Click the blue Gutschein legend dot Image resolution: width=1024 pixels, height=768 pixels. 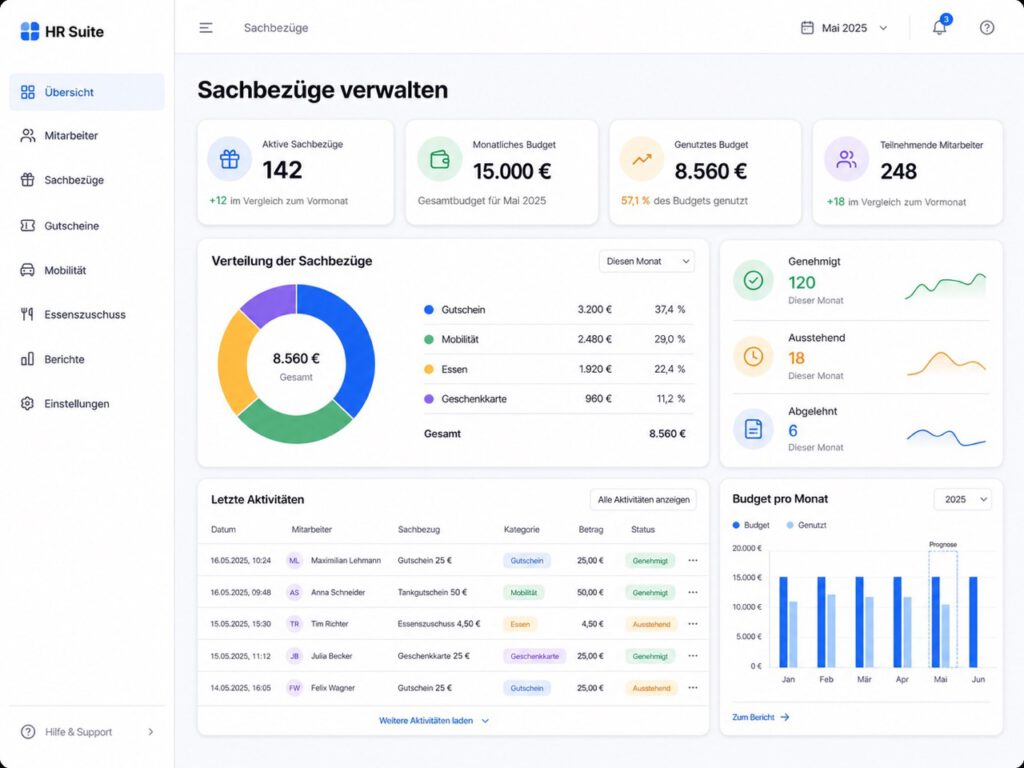(x=429, y=310)
